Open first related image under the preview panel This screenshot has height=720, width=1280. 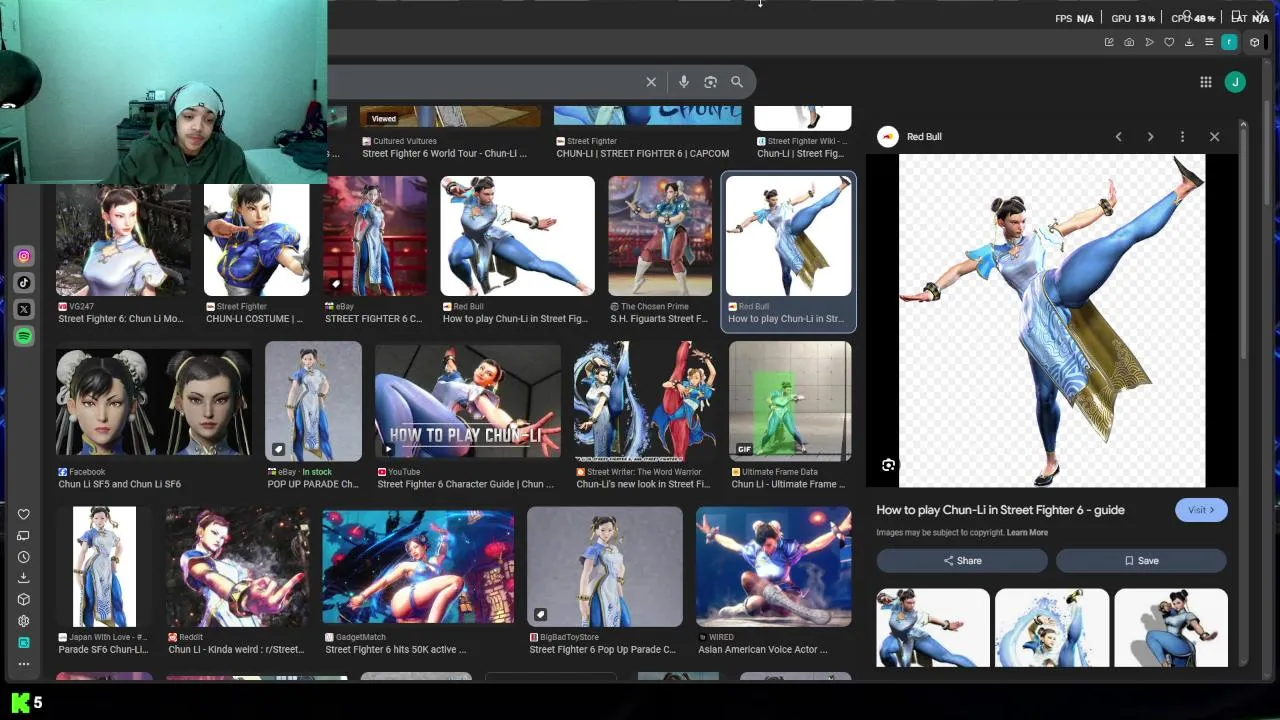pyautogui.click(x=933, y=628)
